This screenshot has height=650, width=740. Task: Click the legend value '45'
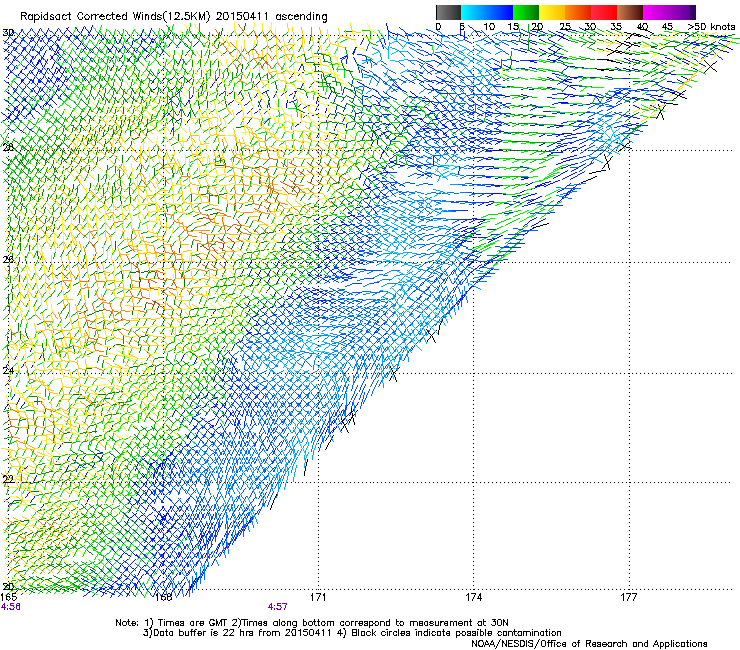667,27
